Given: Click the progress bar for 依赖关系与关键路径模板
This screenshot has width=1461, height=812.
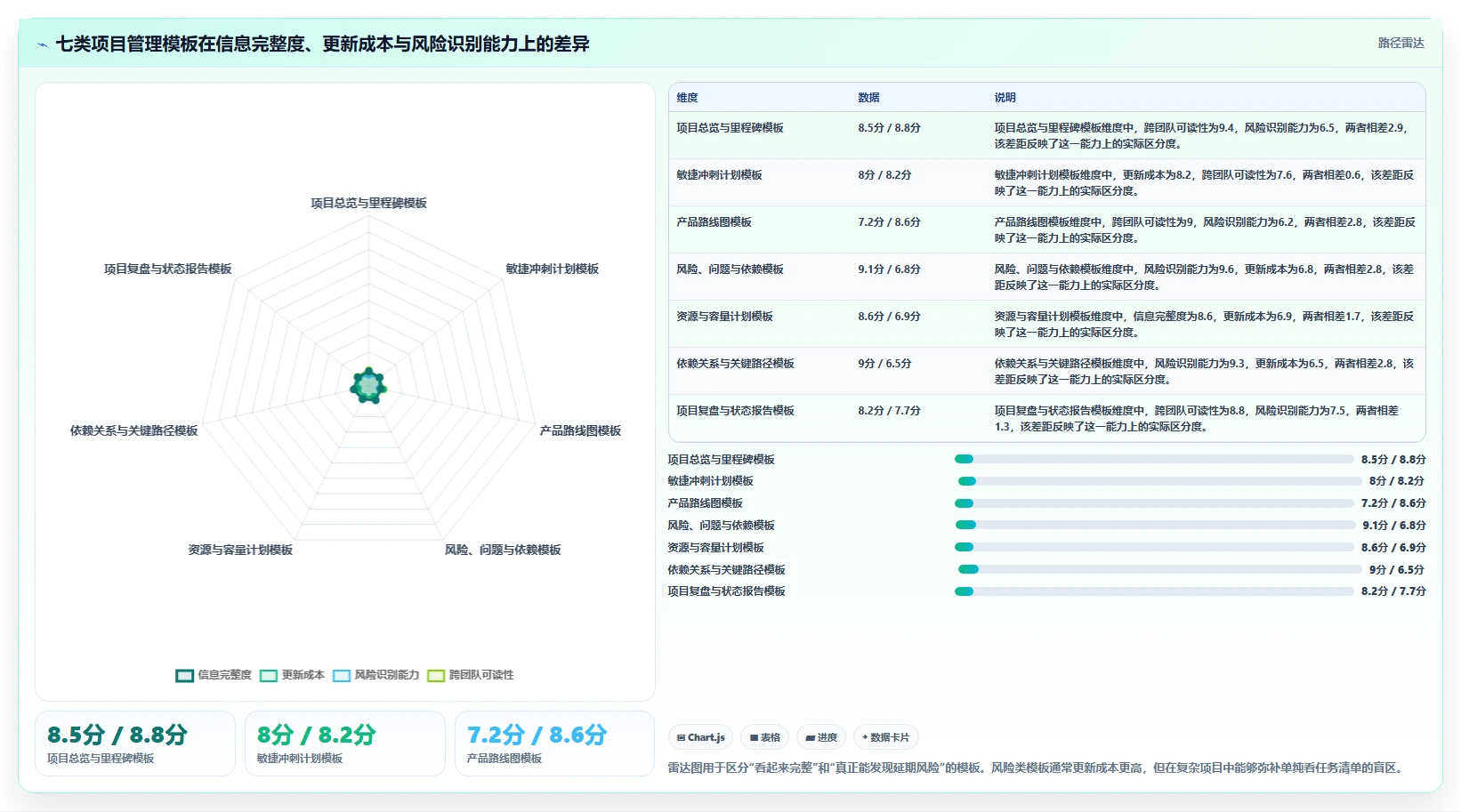Looking at the screenshot, I should [1160, 570].
